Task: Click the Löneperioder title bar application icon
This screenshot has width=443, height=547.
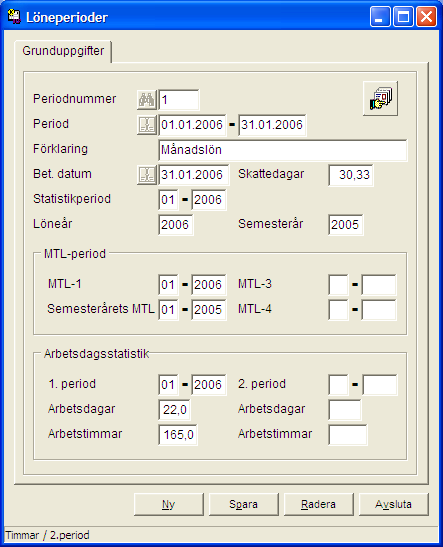Action: tap(14, 17)
